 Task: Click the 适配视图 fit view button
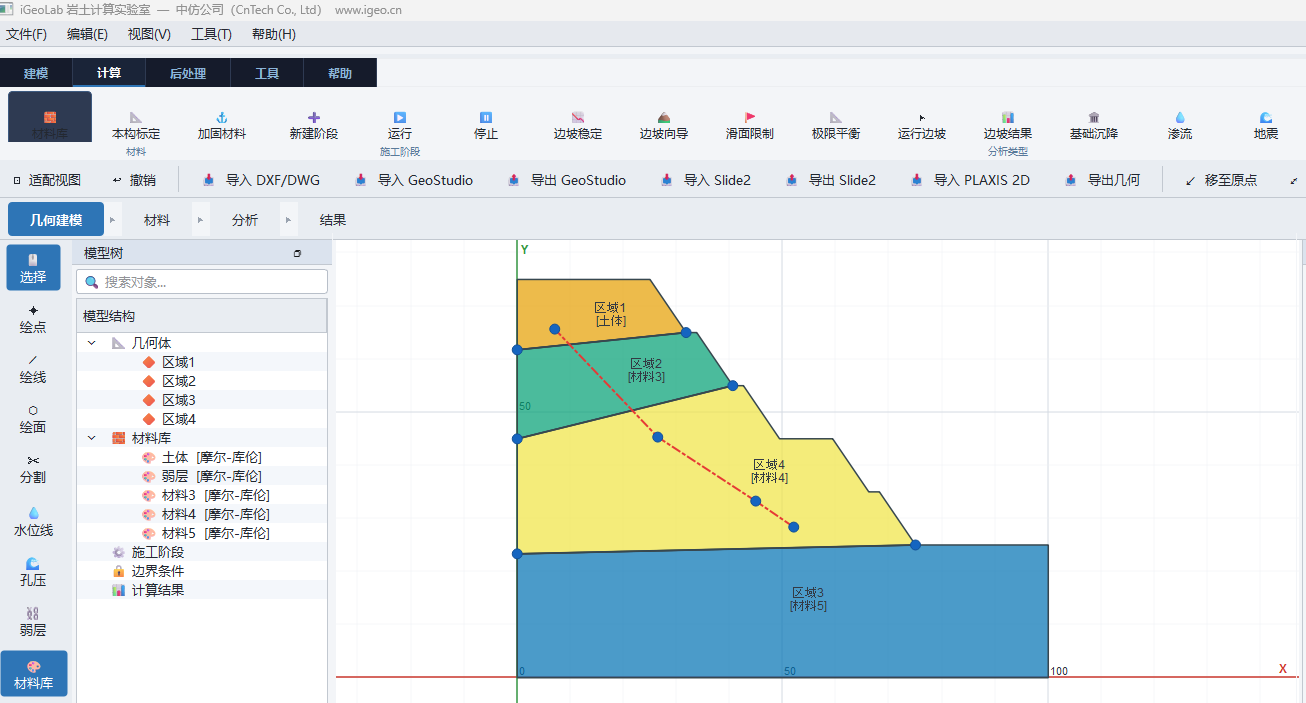pyautogui.click(x=47, y=180)
